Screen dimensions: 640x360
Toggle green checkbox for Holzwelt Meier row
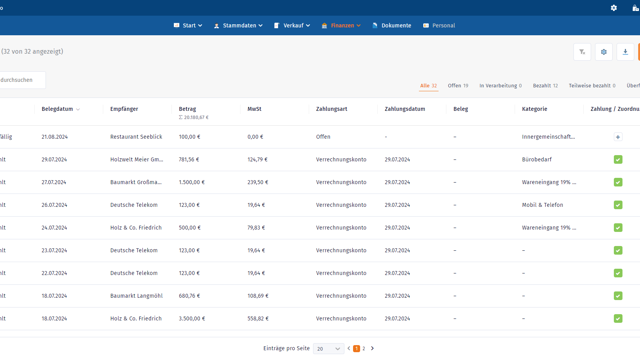click(x=618, y=160)
